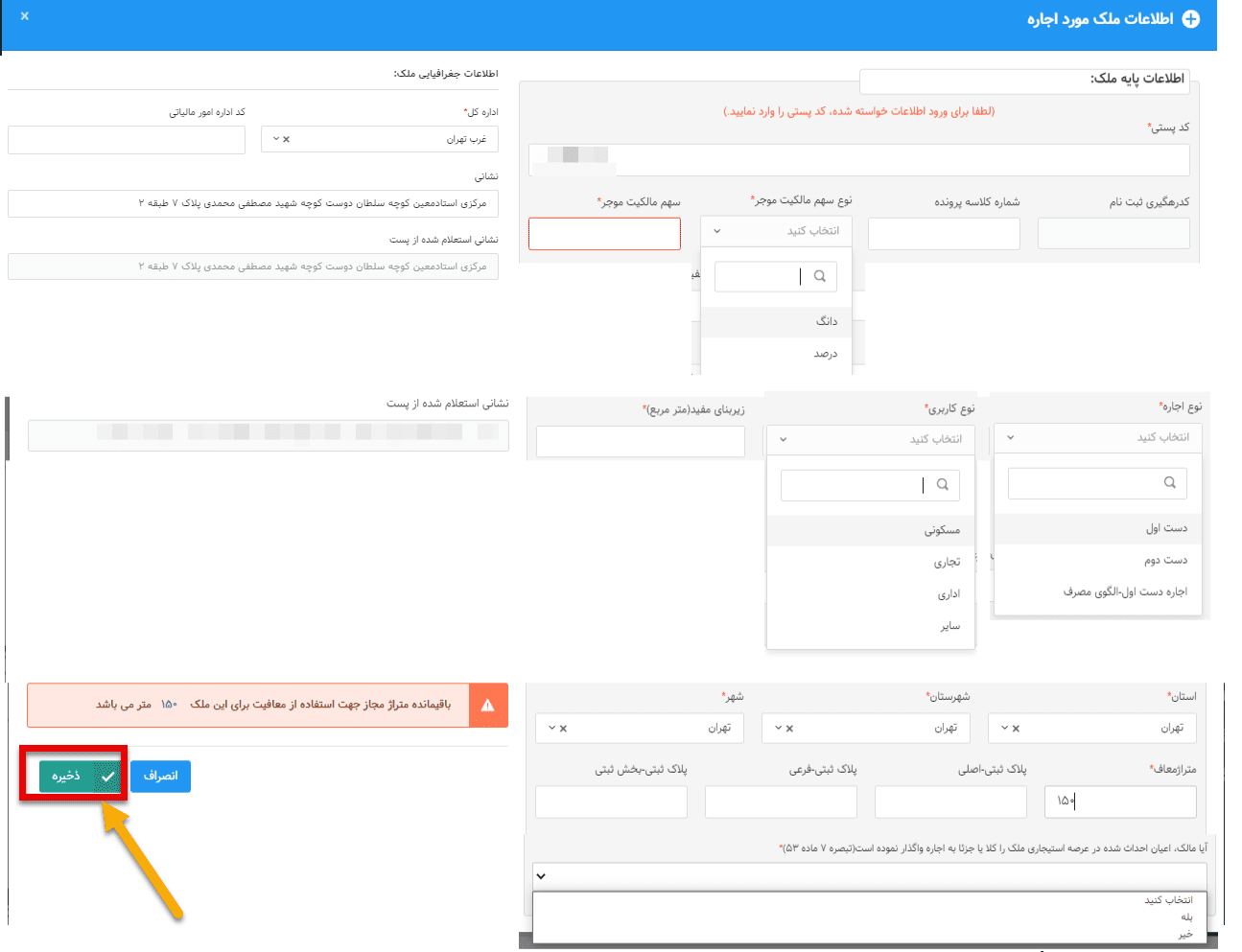The height and width of the screenshot is (952, 1242).
Task: Click the شماره کلاسه پرونده field
Action: pos(944,234)
